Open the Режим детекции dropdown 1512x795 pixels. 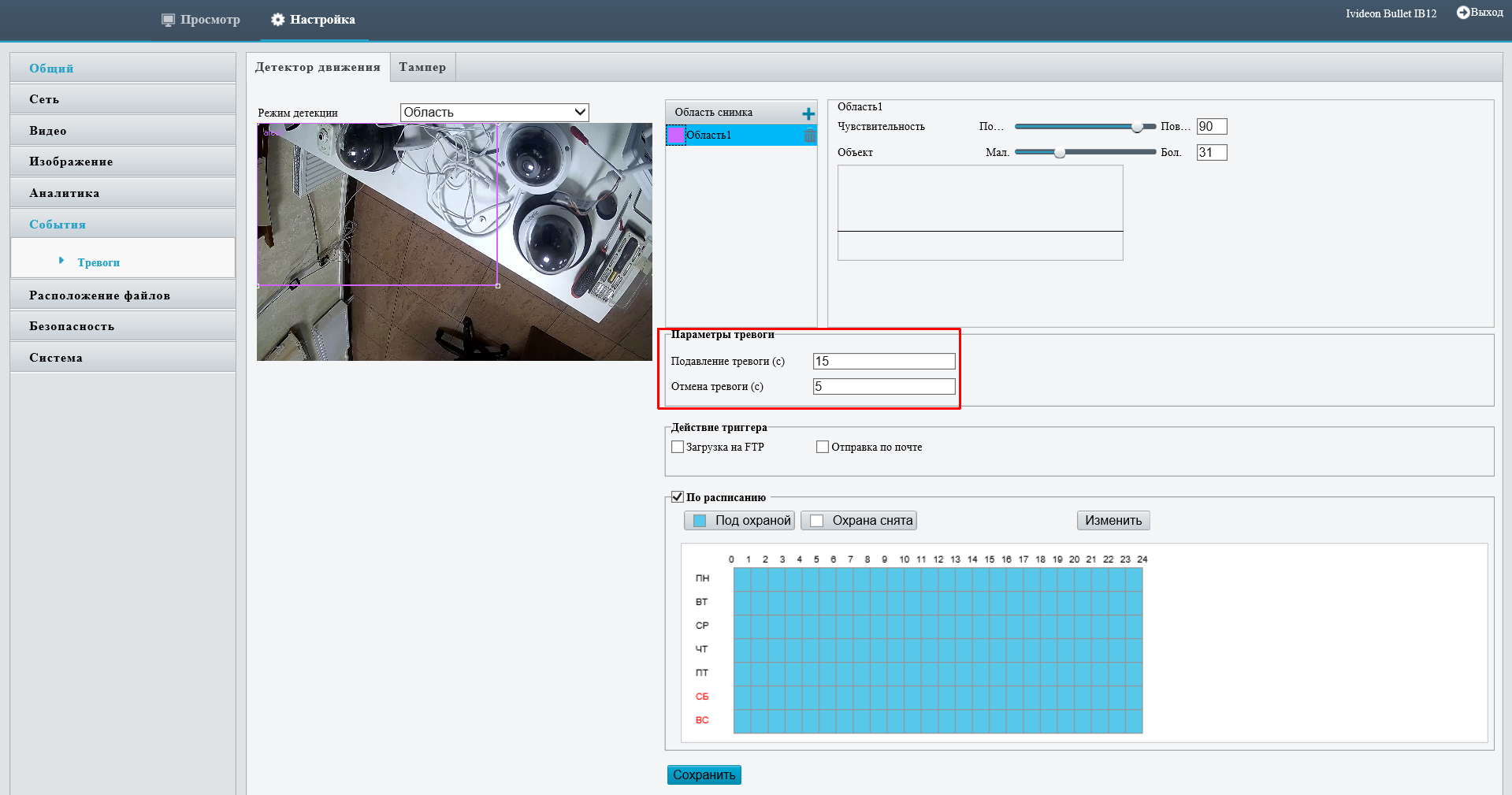pyautogui.click(x=494, y=113)
